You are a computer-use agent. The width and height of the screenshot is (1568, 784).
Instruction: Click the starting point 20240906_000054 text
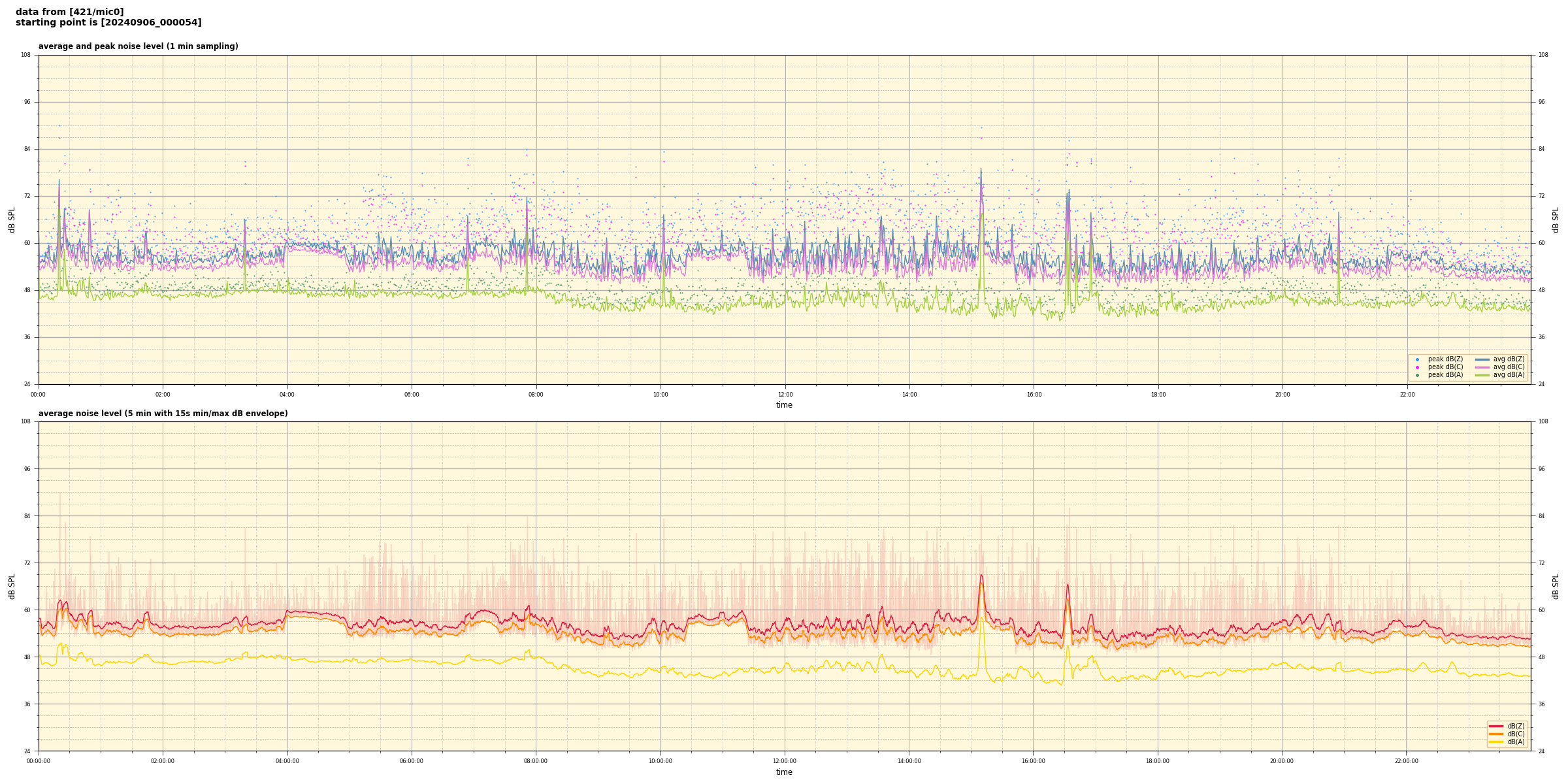click(x=108, y=23)
